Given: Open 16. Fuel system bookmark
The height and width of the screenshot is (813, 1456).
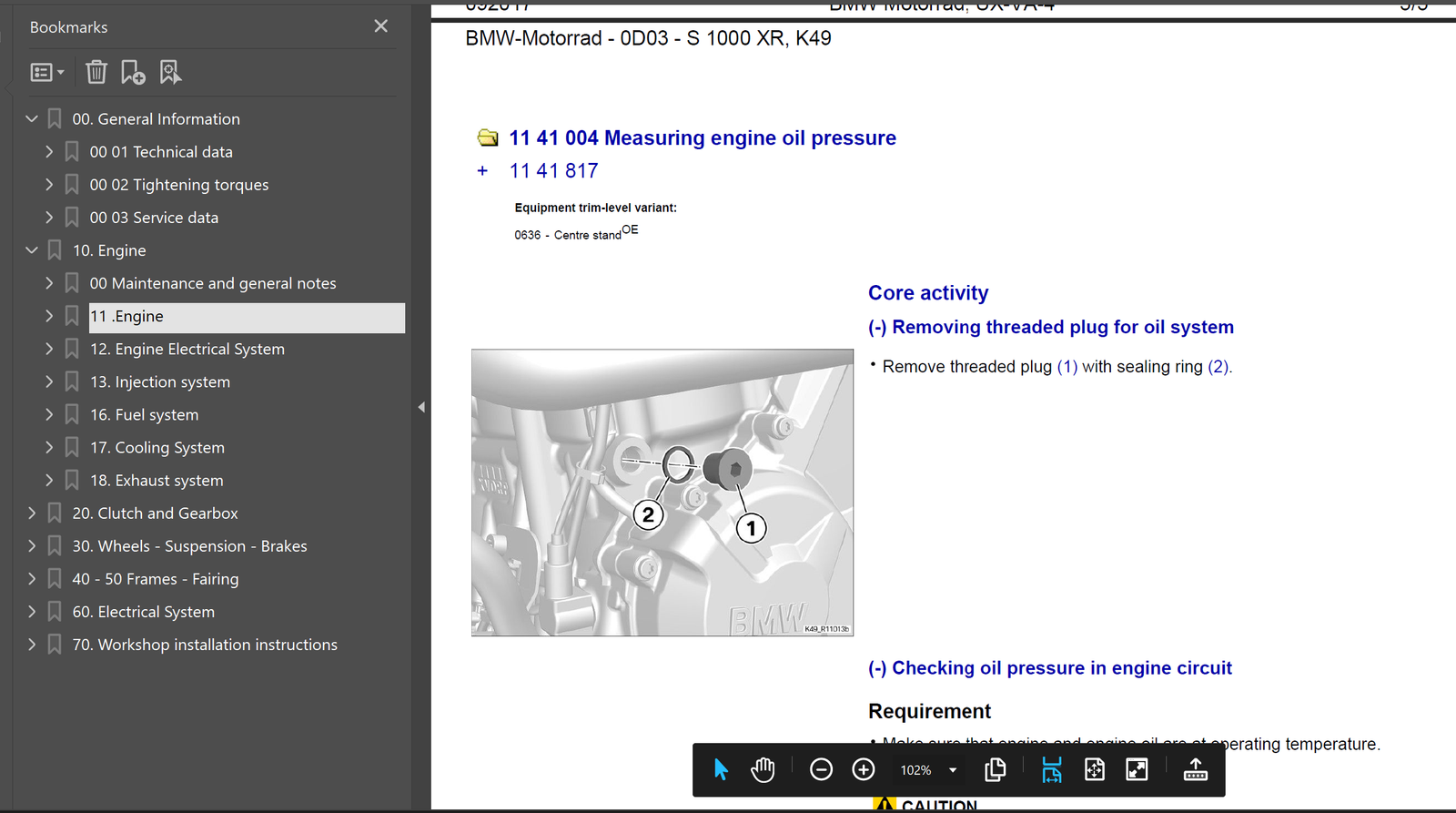Looking at the screenshot, I should (144, 415).
